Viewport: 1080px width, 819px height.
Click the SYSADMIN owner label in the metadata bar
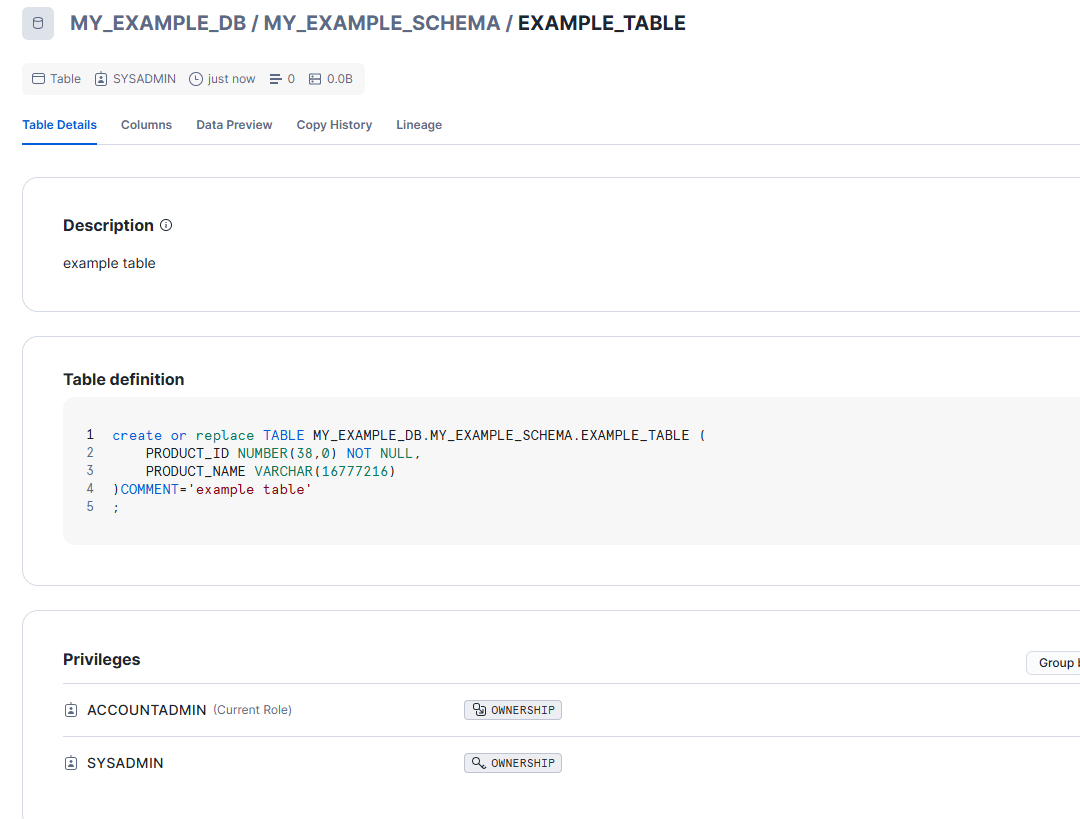pos(144,79)
